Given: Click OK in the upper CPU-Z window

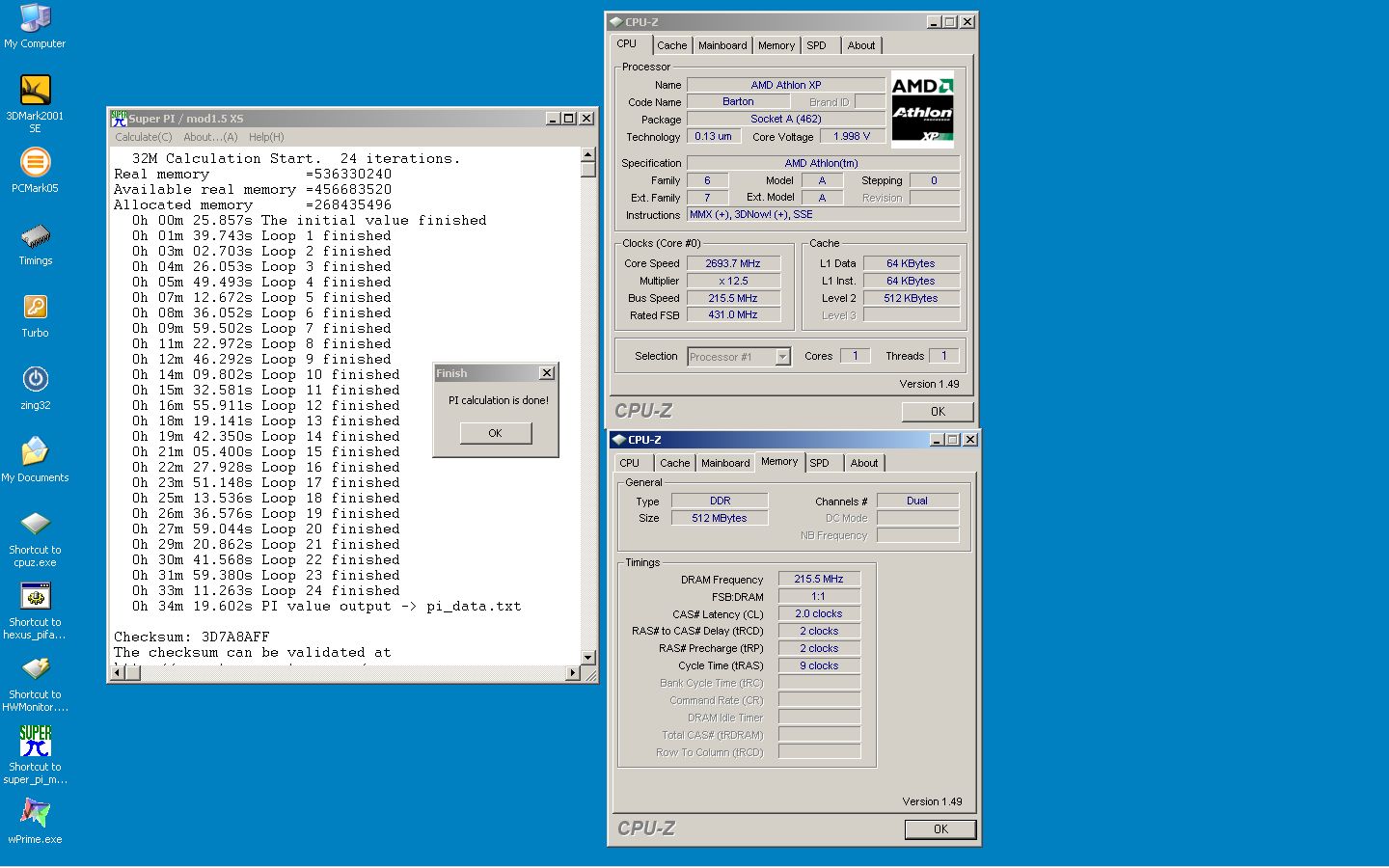Looking at the screenshot, I should tap(938, 412).
